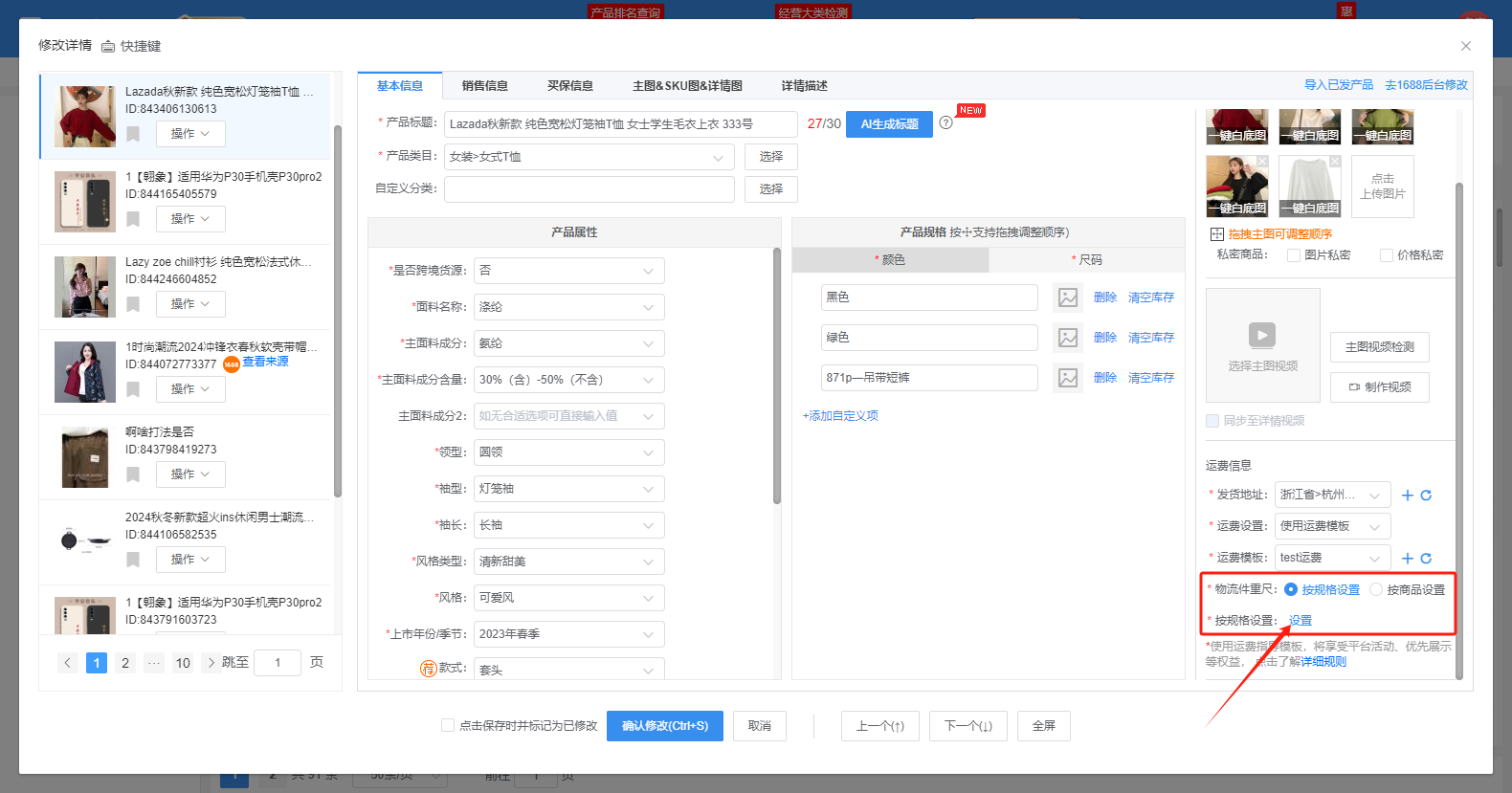This screenshot has height=793, width=1512.
Task: Open the 面料名称 dropdown
Action: pyautogui.click(x=569, y=307)
